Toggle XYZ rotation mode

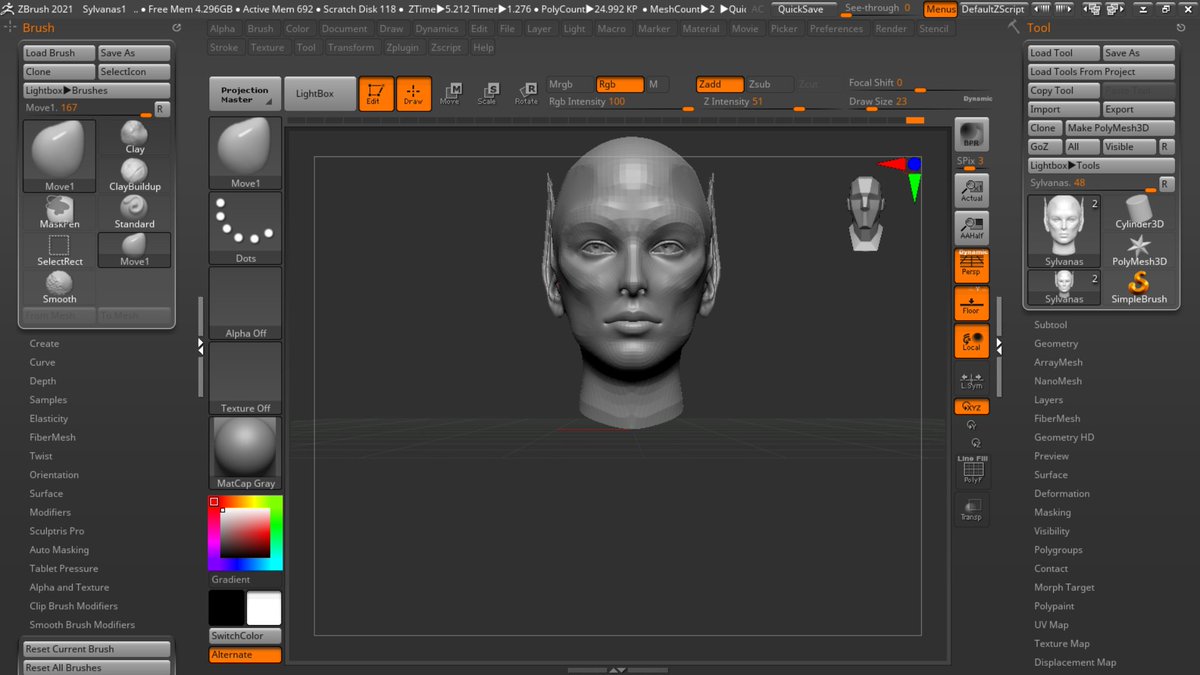(972, 407)
